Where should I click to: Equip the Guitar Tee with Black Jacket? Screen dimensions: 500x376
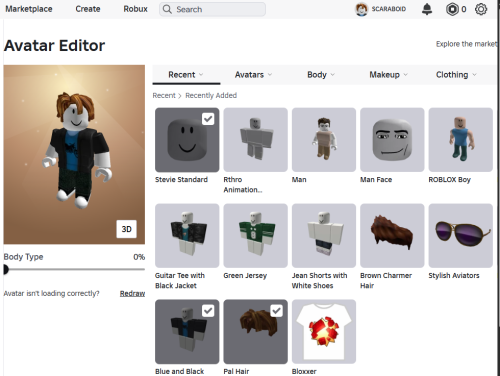(187, 236)
